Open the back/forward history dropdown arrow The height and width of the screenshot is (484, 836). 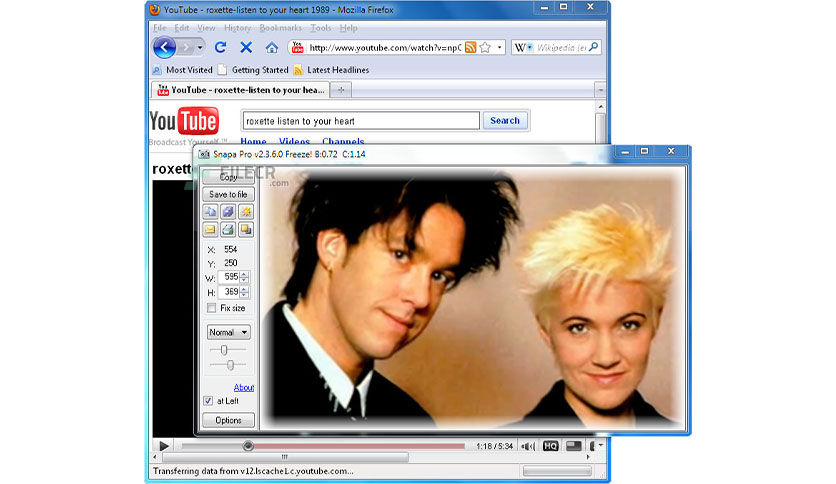[200, 47]
